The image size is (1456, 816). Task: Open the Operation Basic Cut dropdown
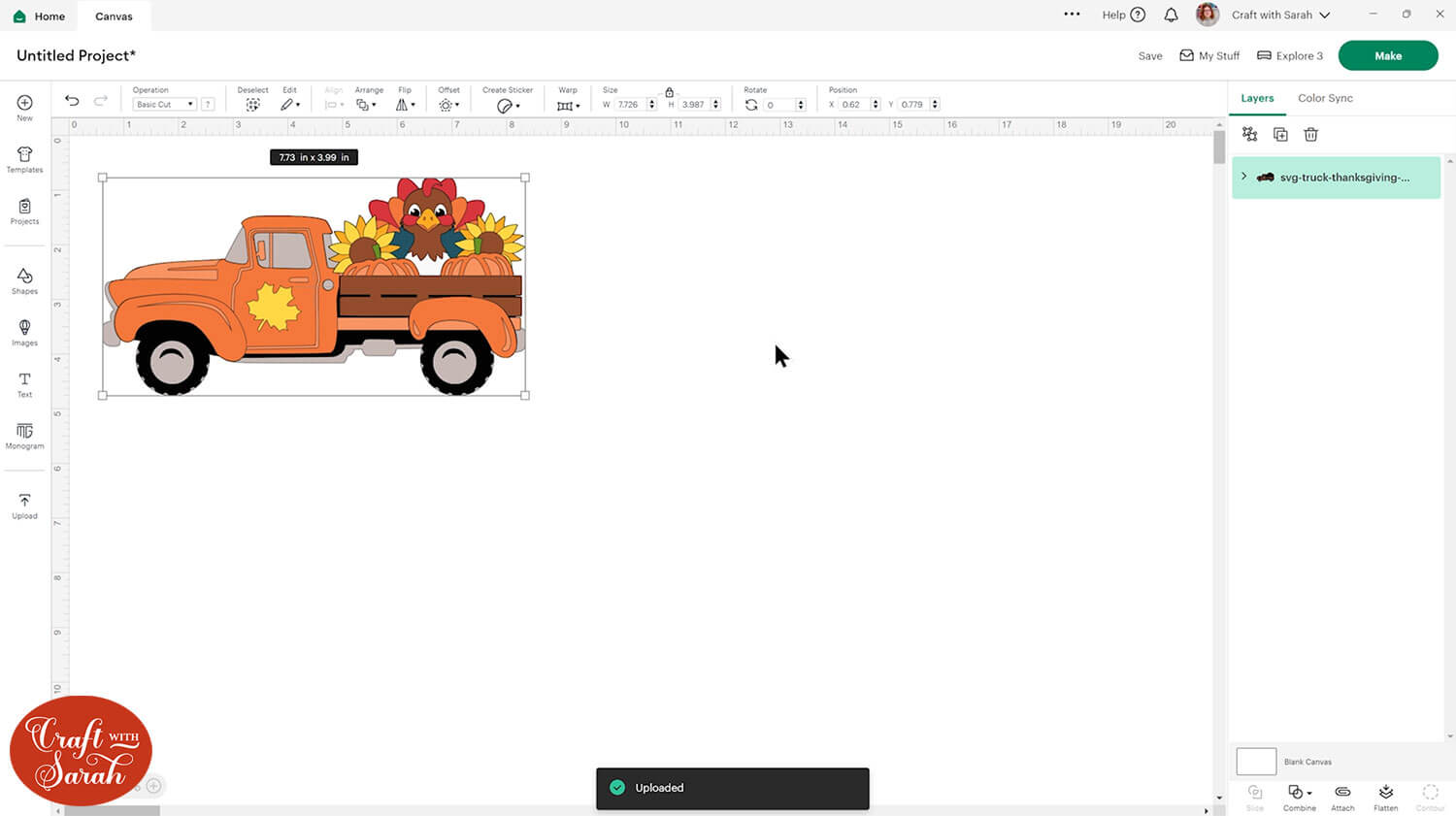coord(164,105)
